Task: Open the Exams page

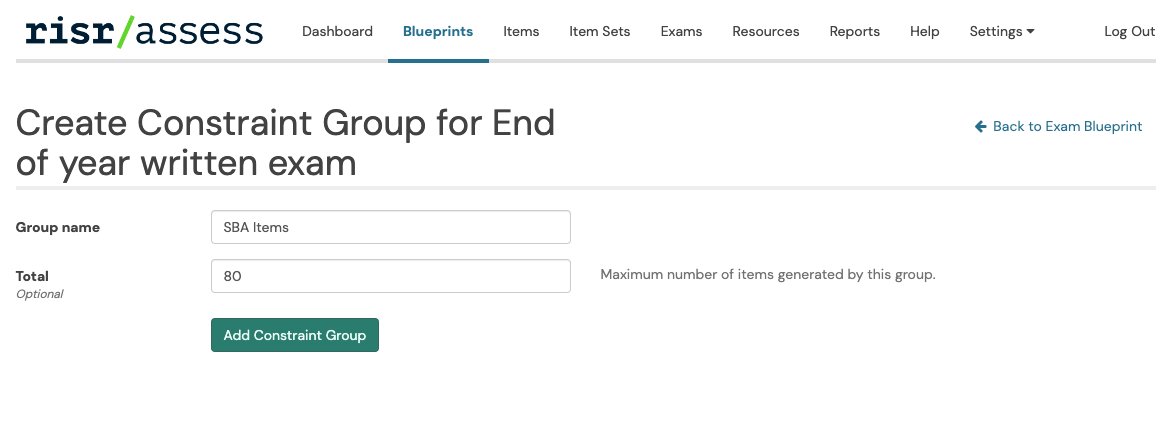Action: [x=681, y=31]
